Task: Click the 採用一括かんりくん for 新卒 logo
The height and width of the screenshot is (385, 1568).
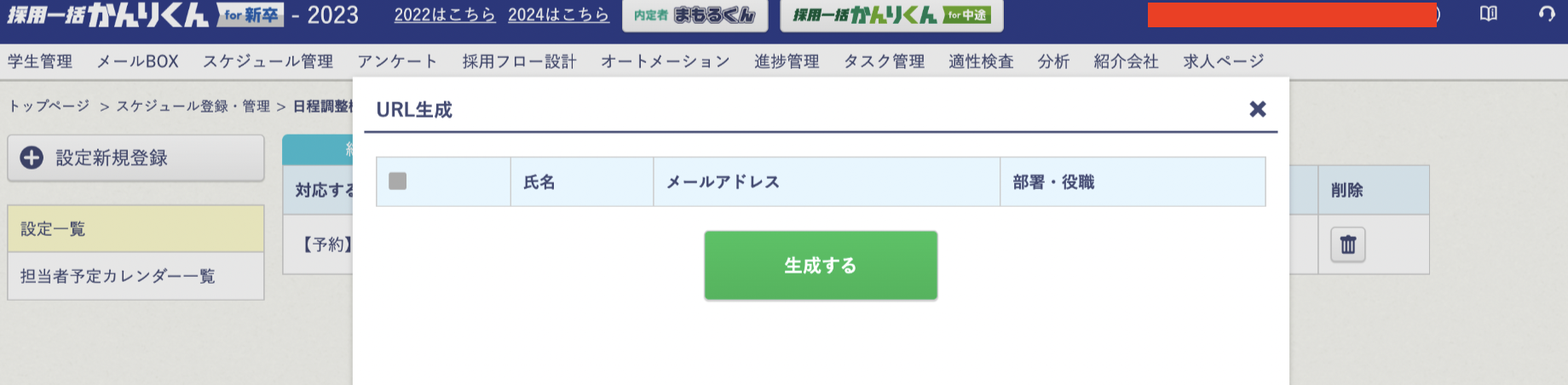Action: pyautogui.click(x=145, y=14)
